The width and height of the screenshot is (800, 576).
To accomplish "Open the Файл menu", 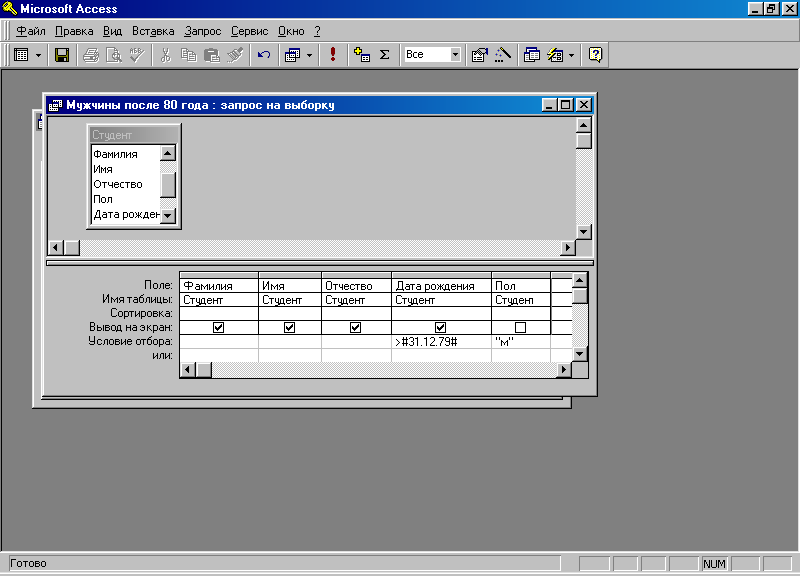I will 31,31.
